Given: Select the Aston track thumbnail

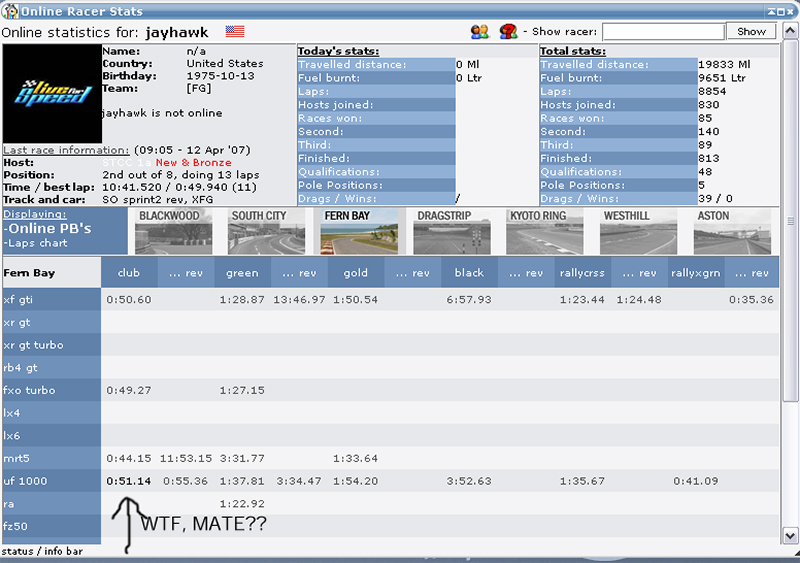Looking at the screenshot, I should [x=732, y=231].
